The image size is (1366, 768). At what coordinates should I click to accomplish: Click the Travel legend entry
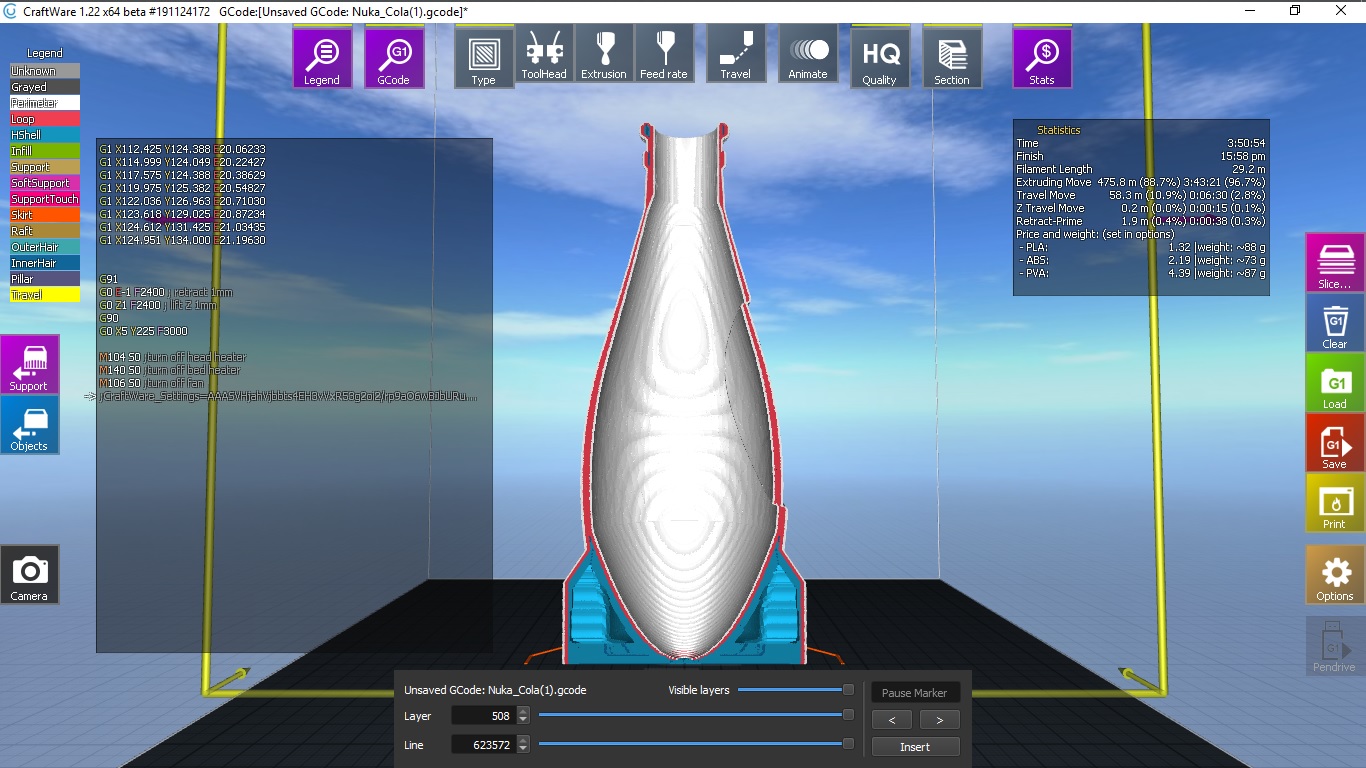45,295
